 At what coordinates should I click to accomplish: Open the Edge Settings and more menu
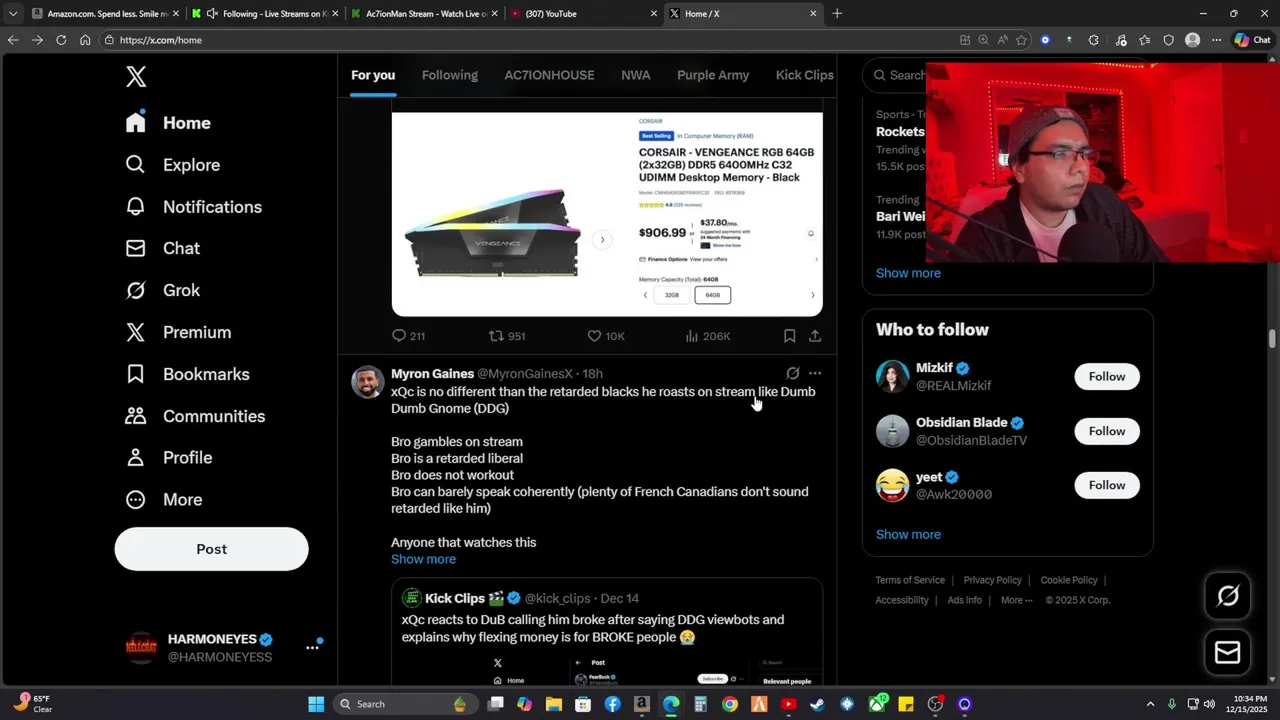[x=1216, y=40]
